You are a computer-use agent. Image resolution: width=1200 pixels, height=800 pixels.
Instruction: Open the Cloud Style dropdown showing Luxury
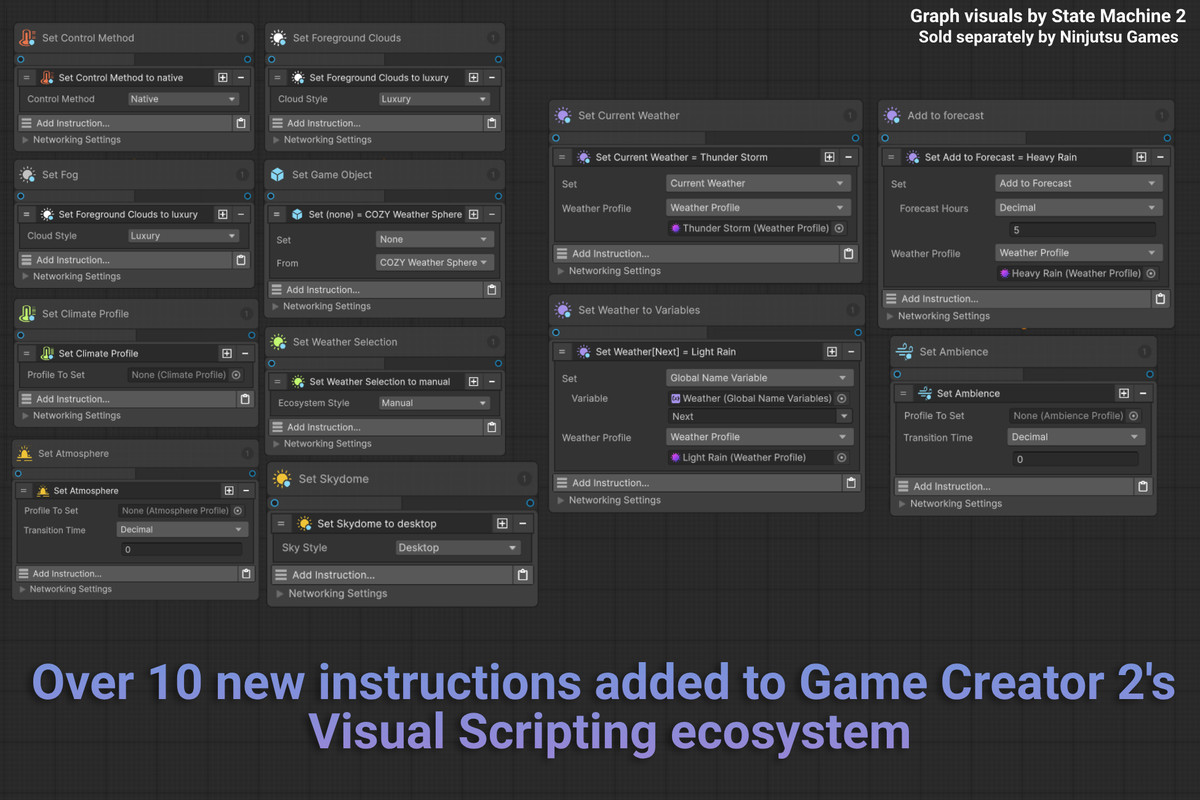pos(435,99)
